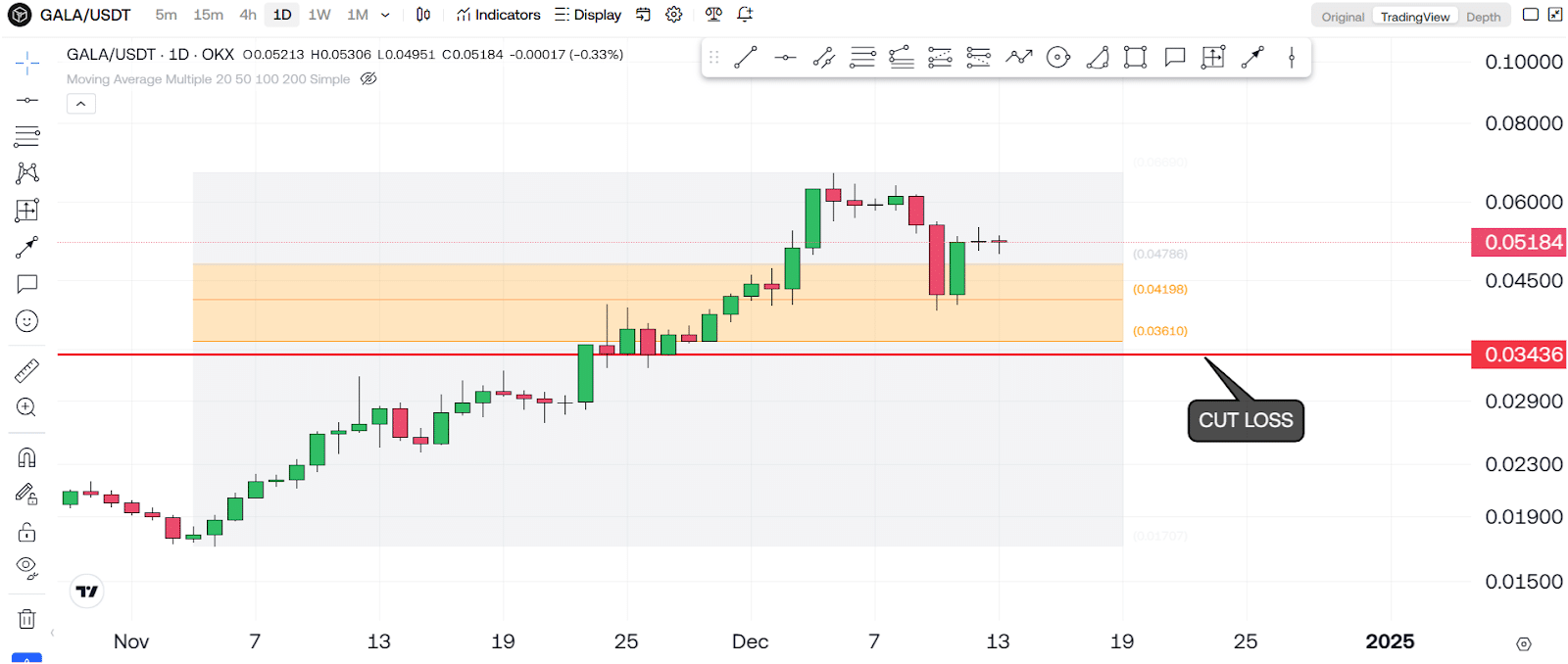Open the chart layout save icon
Screen dimensions: 1568x664
coord(643,15)
